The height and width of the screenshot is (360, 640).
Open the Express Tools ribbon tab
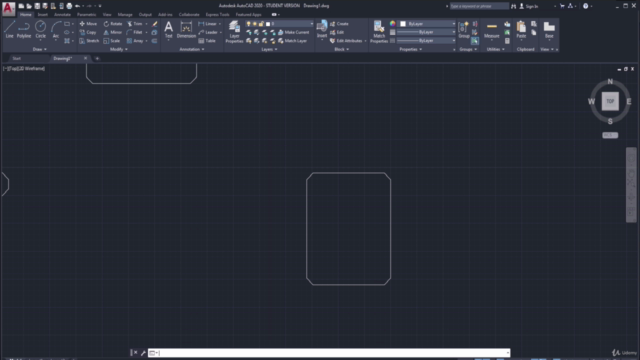coord(218,14)
